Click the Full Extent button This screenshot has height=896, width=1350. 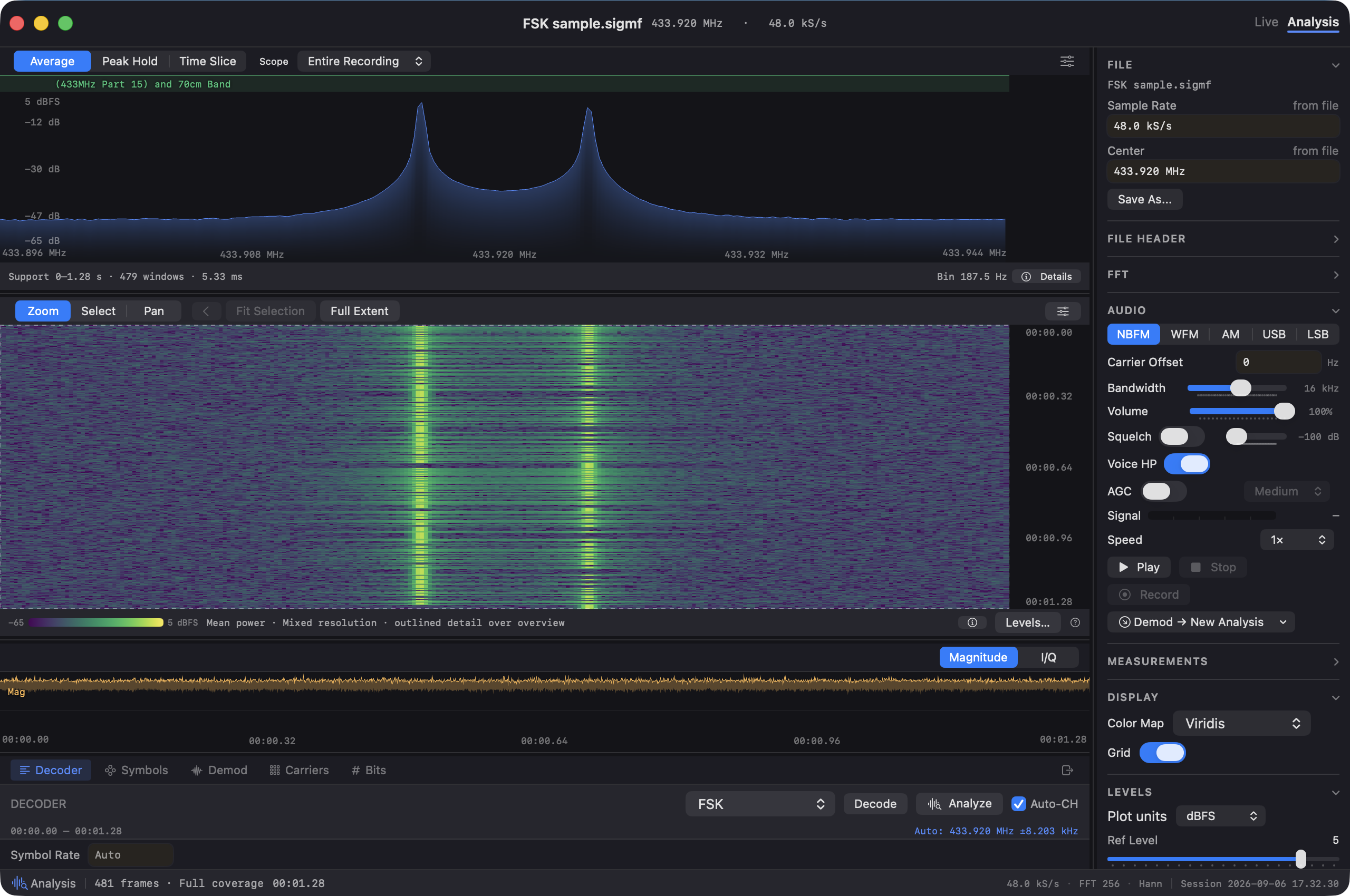click(360, 311)
